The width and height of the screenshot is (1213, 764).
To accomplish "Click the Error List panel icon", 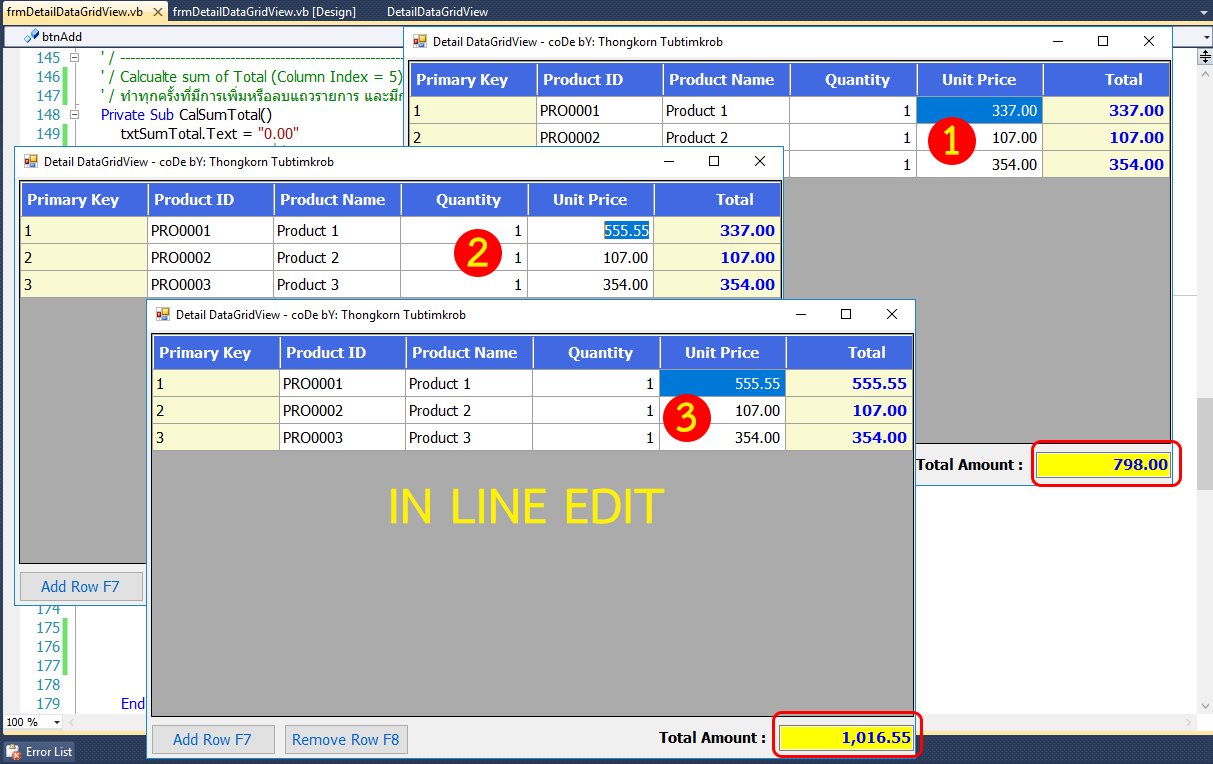I will (13, 751).
